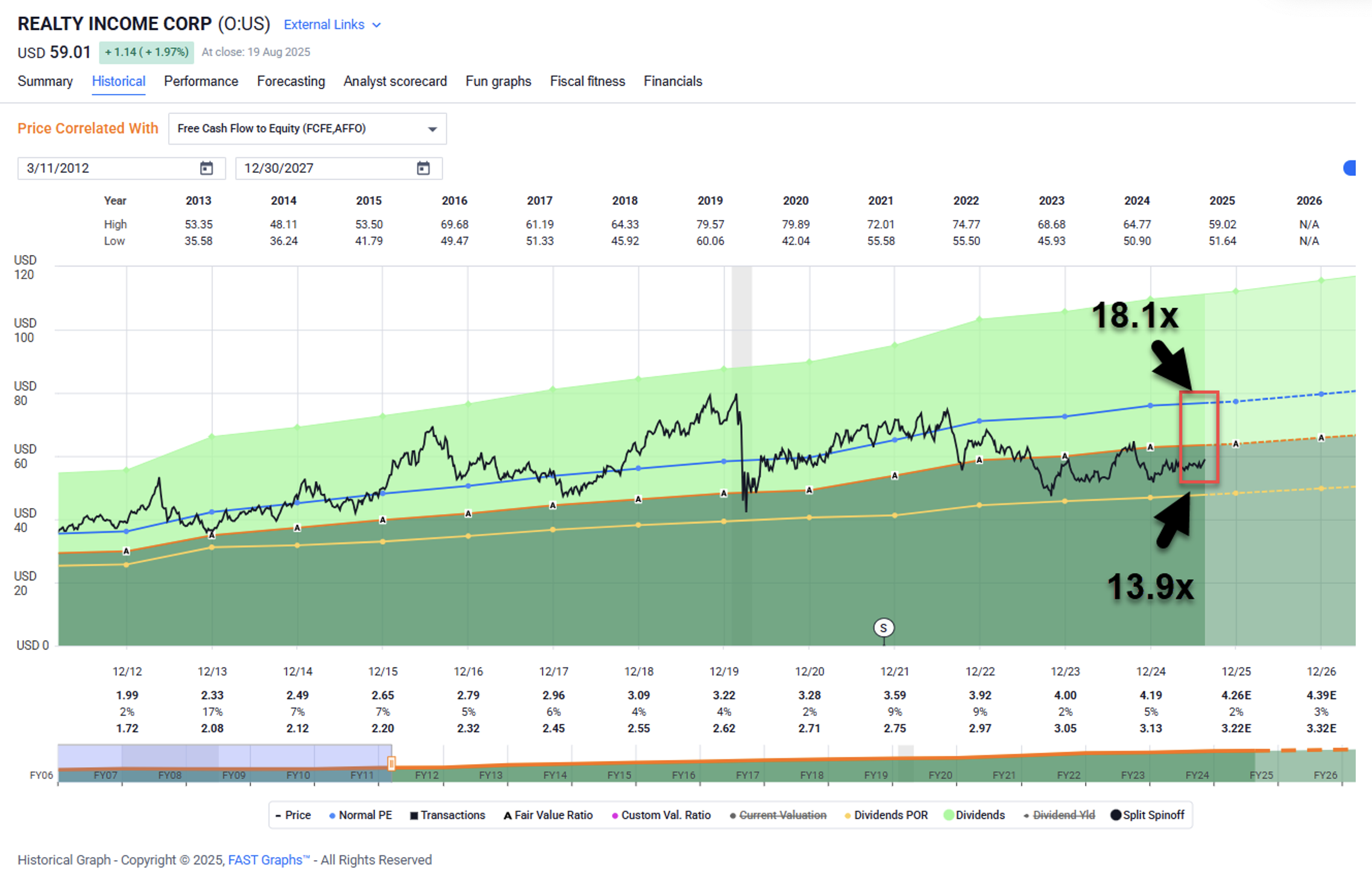
Task: Click the FAST Graphs copyright link
Action: click(x=269, y=860)
